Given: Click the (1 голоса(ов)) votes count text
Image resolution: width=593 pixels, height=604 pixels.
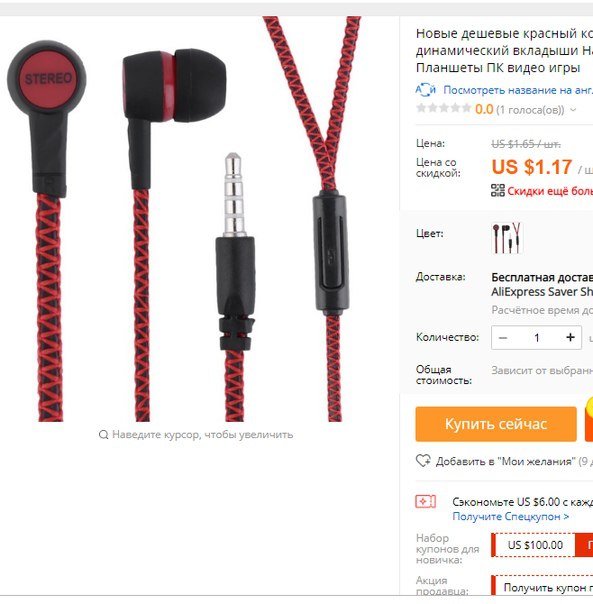Looking at the screenshot, I should (x=530, y=110).
